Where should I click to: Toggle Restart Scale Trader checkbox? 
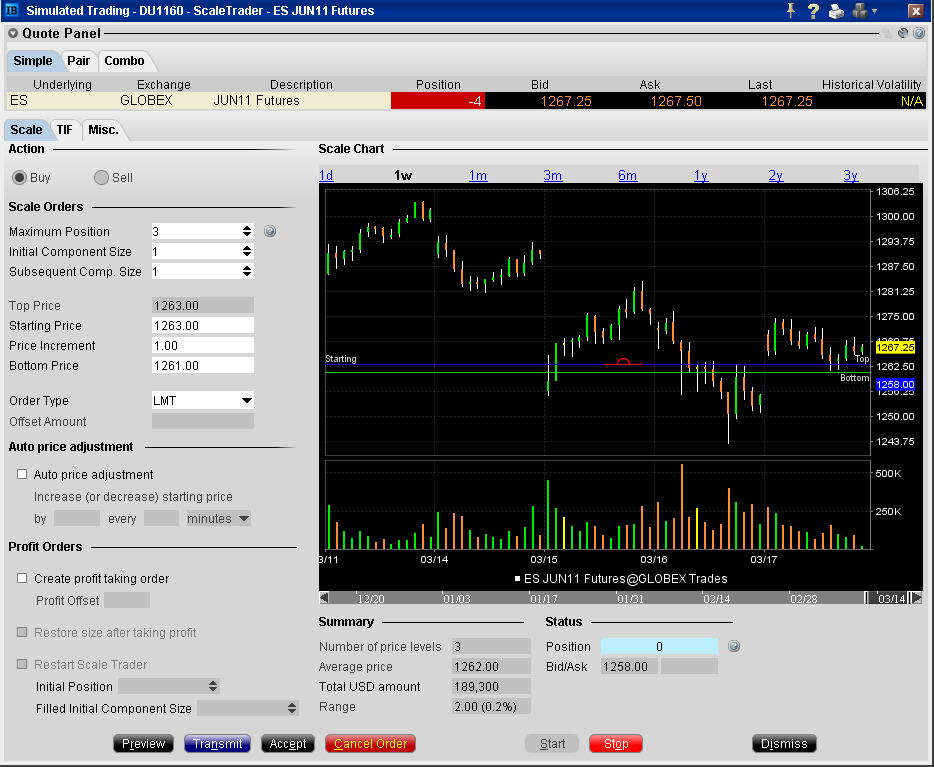tap(22, 663)
